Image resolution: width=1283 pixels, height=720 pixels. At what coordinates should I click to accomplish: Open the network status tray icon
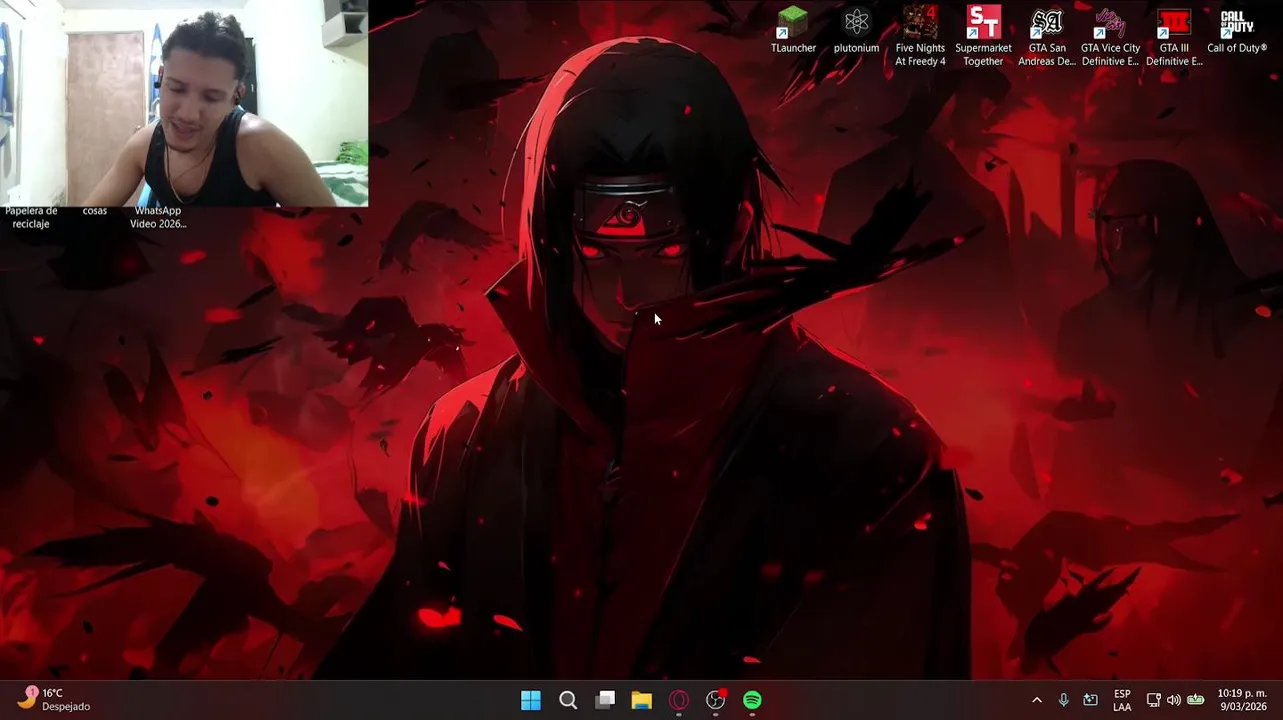(x=1153, y=700)
